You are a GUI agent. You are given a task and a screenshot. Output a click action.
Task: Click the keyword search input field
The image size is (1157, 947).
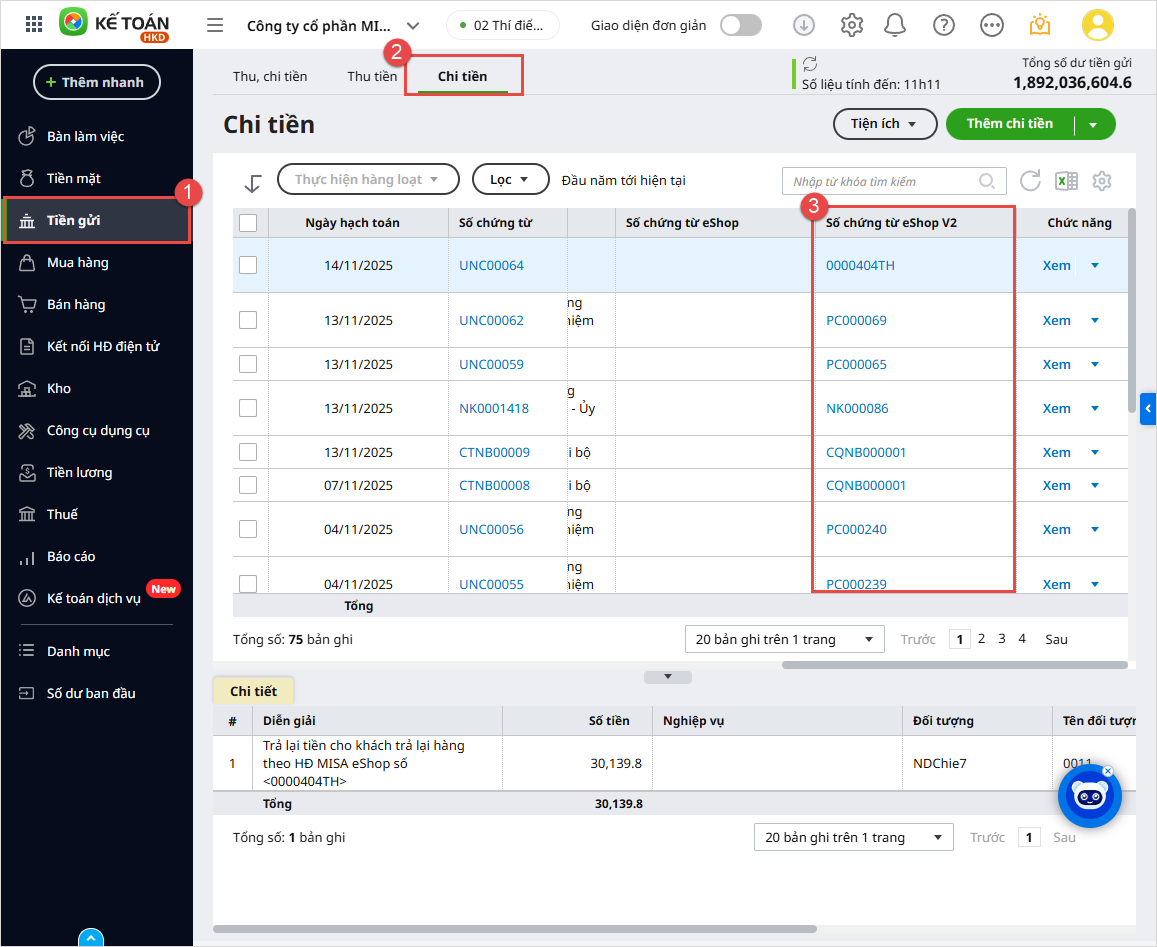[x=882, y=181]
